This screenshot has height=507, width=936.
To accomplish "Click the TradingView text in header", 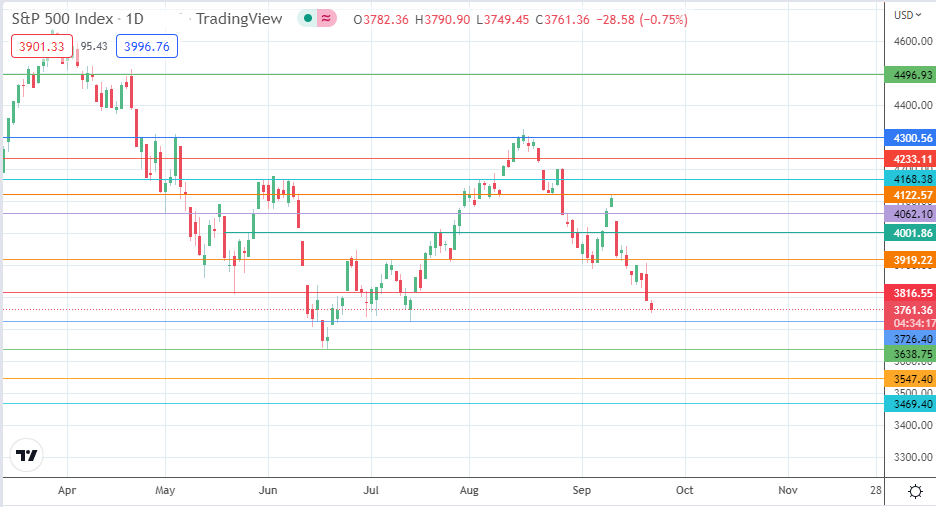I will [239, 19].
